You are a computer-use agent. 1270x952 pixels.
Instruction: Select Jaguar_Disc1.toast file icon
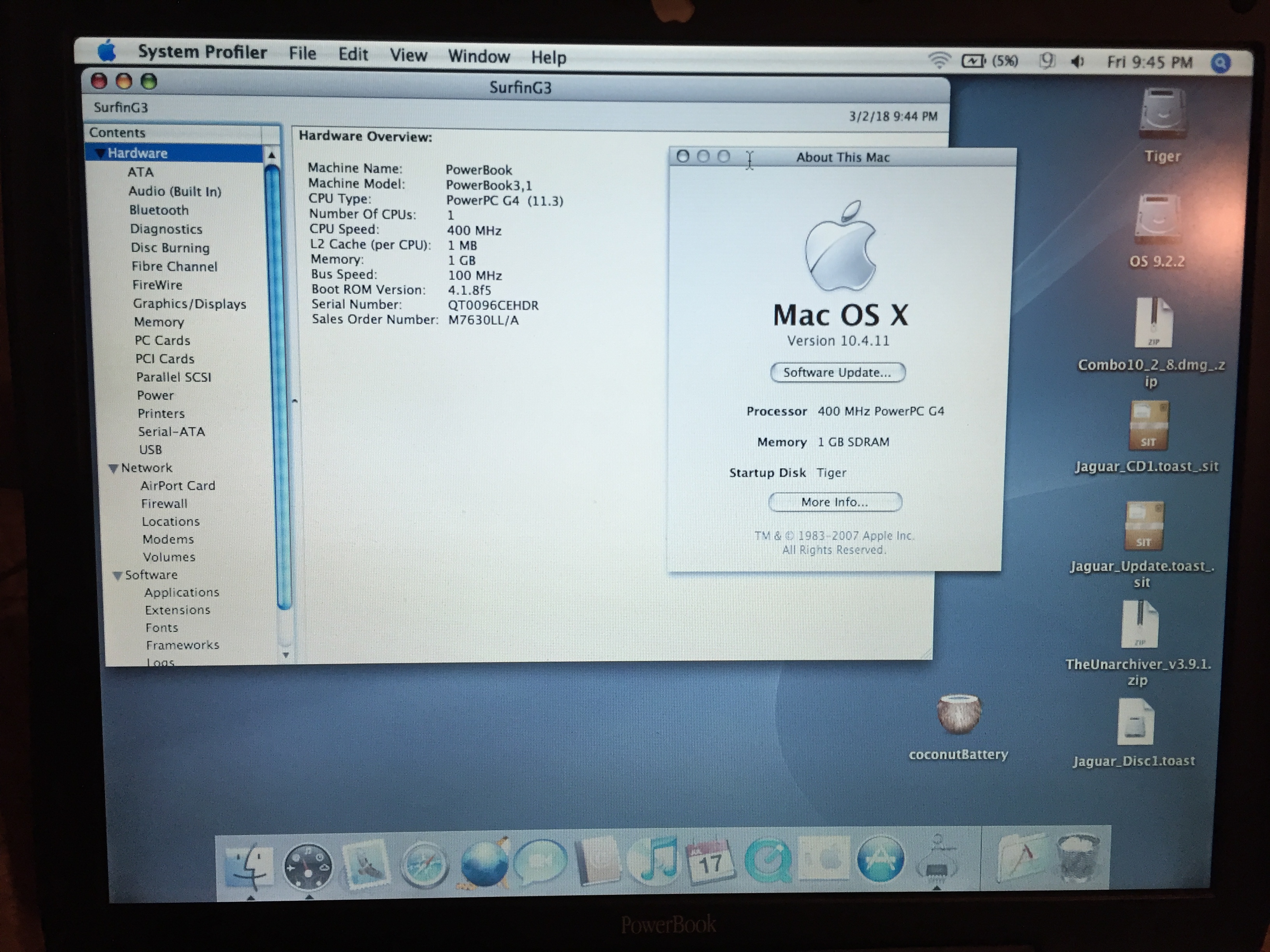pyautogui.click(x=1135, y=721)
